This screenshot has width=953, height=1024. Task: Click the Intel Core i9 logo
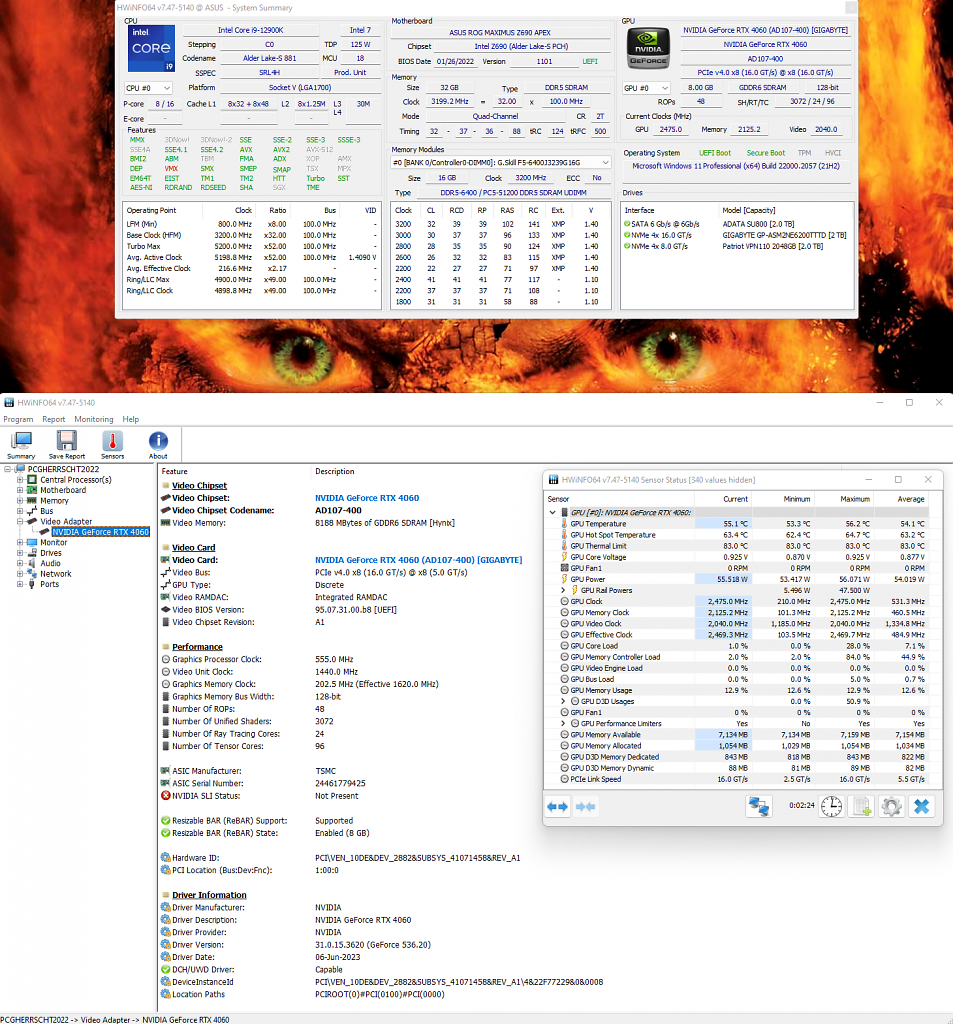pos(151,48)
